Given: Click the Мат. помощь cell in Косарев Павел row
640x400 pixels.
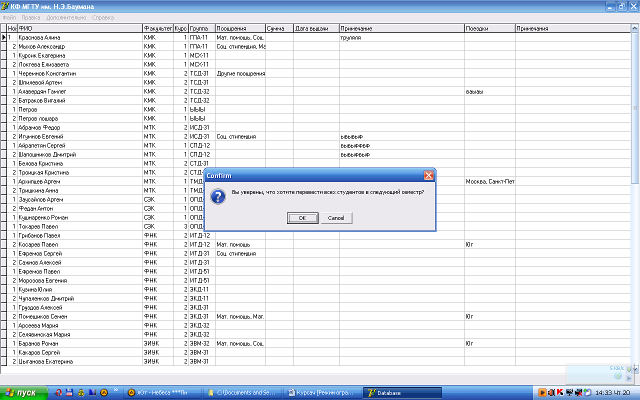Looking at the screenshot, I should (240, 244).
